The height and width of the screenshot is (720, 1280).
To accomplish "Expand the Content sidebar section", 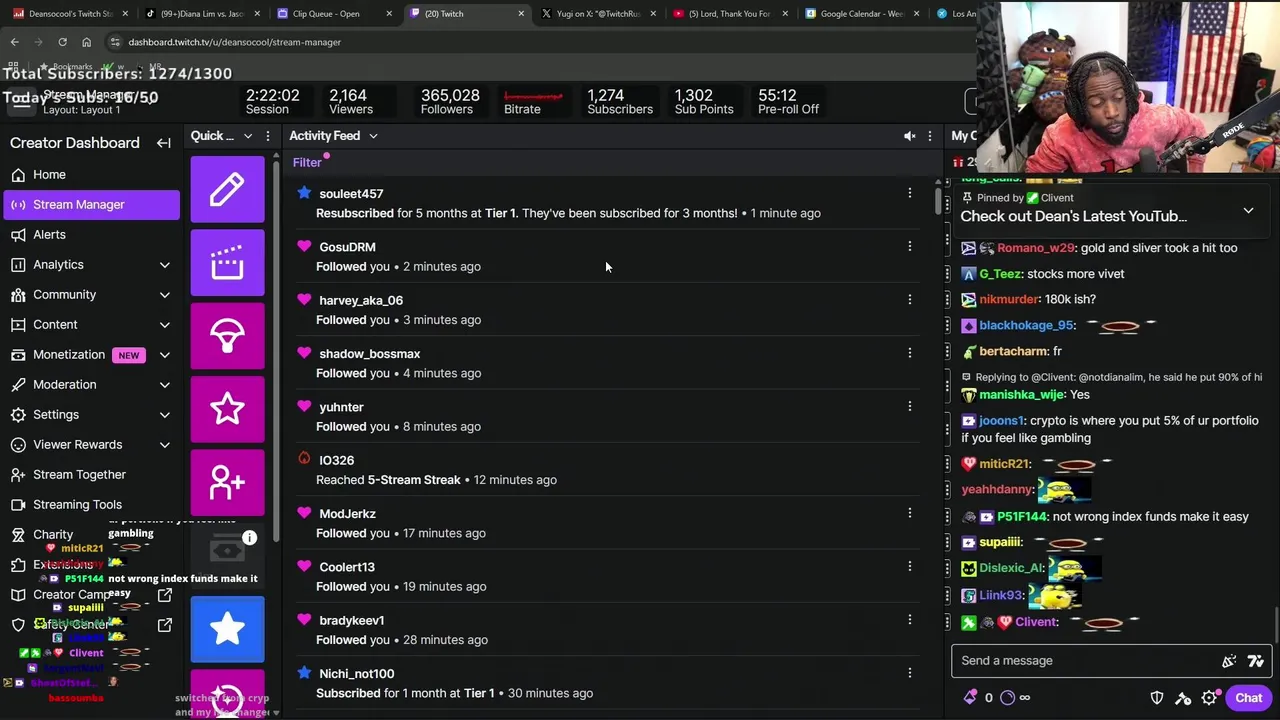I will (165, 325).
